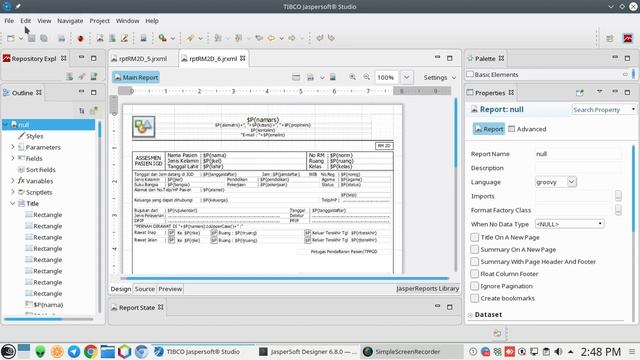
Task: Click the third Repository Explorer toolbar icon
Action: pyautogui.click(x=94, y=76)
